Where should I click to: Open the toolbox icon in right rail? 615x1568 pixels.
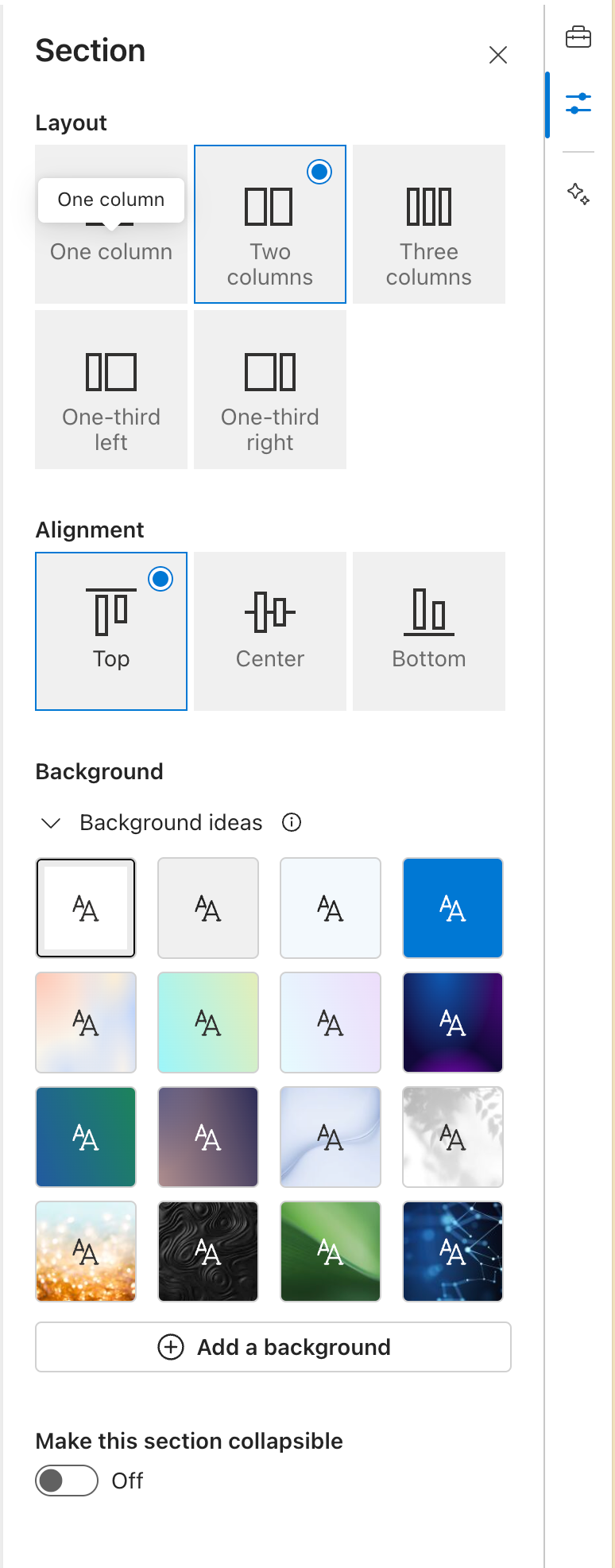pos(578,37)
